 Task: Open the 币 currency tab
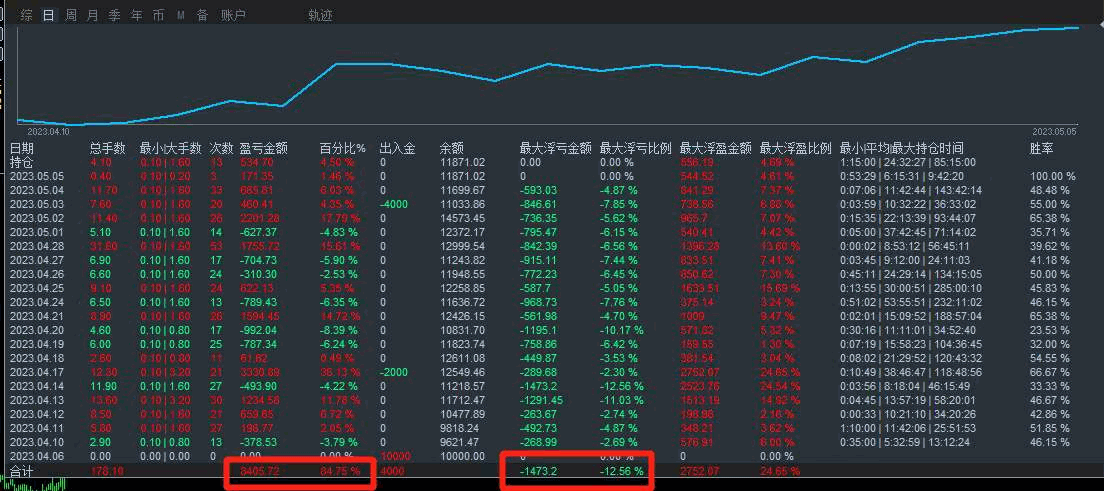click(159, 15)
